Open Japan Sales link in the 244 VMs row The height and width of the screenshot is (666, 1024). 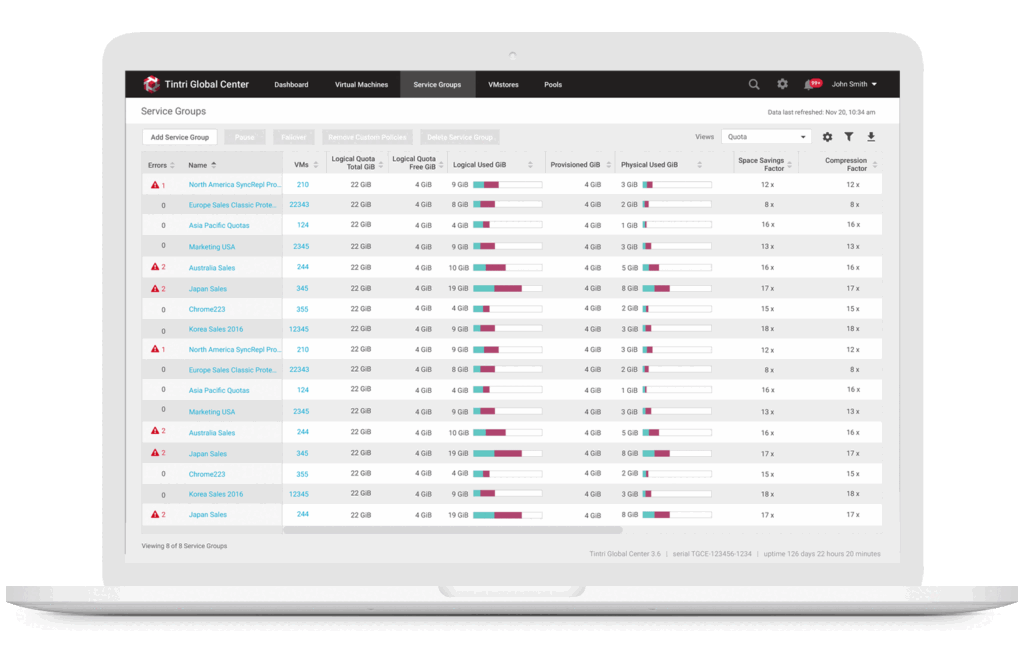208,515
